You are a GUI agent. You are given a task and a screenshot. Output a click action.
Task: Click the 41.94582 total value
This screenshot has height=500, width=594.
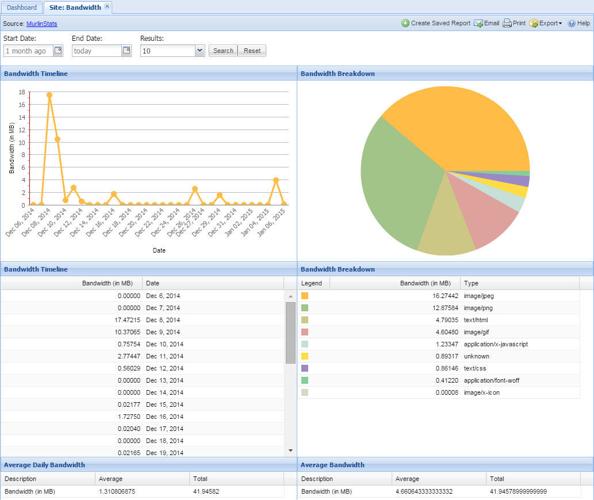tap(206, 492)
